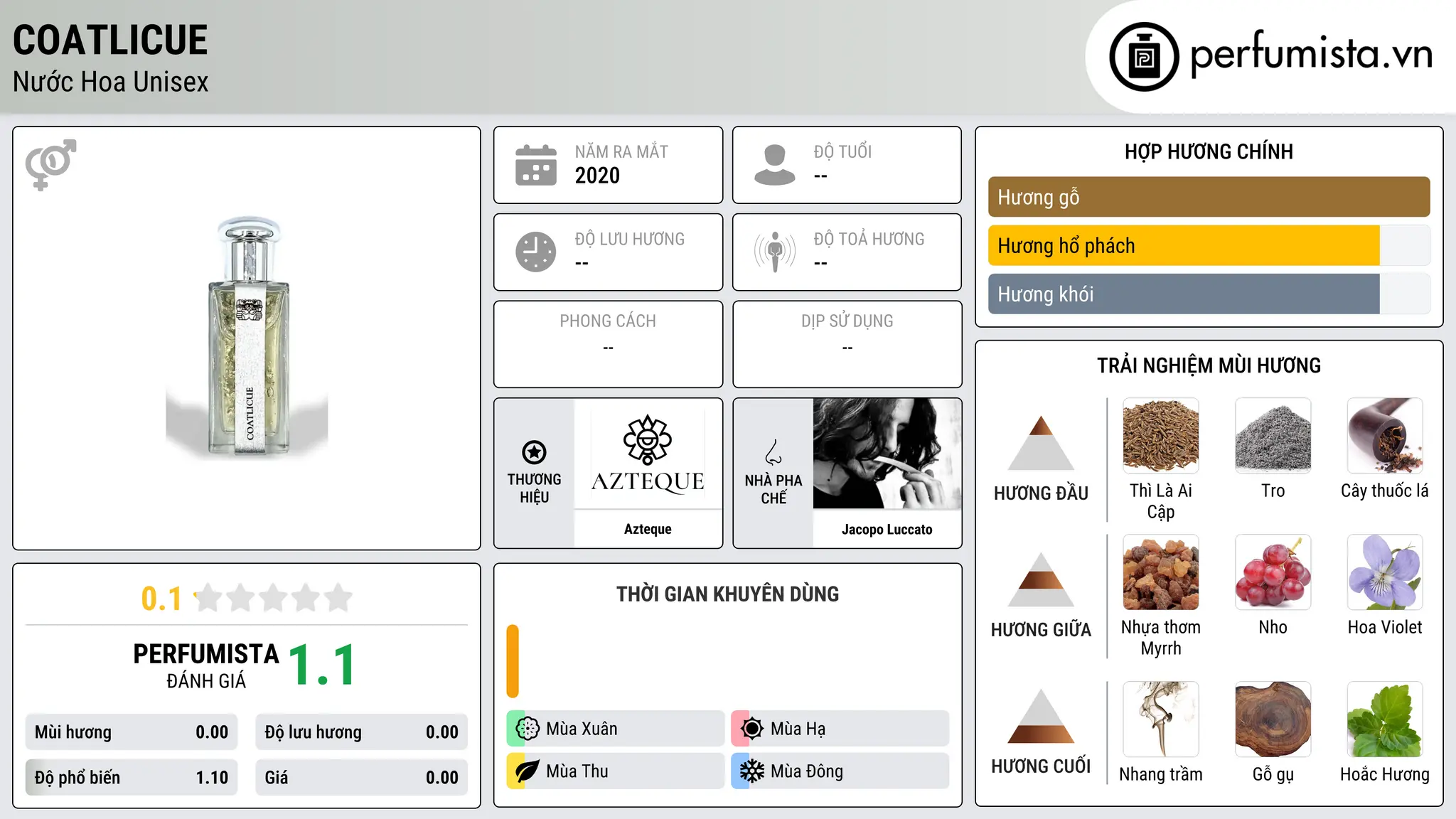
Task: Open the Jacopo Luccato perfumer name link
Action: click(887, 529)
